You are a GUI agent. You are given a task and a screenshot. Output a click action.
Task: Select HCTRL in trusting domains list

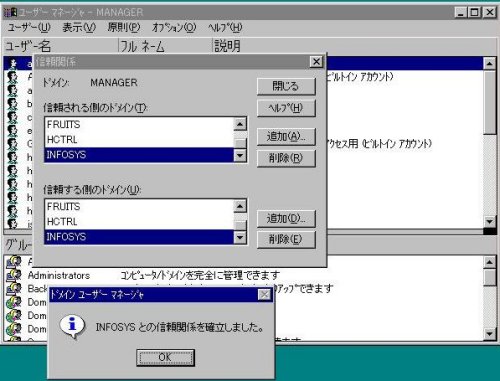tap(139, 222)
